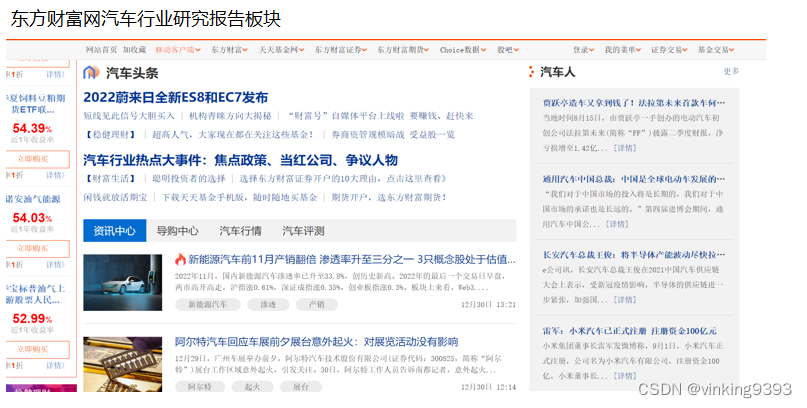The height and width of the screenshot is (408, 807).
Task: Open article 新能源汽车前11月产销翻倍
Action: click(x=352, y=259)
